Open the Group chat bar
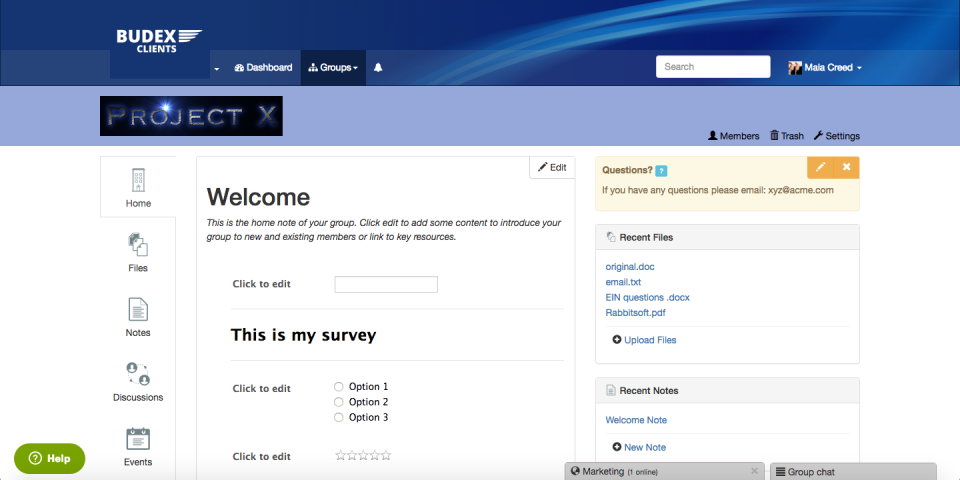960x480 pixels. (853, 471)
